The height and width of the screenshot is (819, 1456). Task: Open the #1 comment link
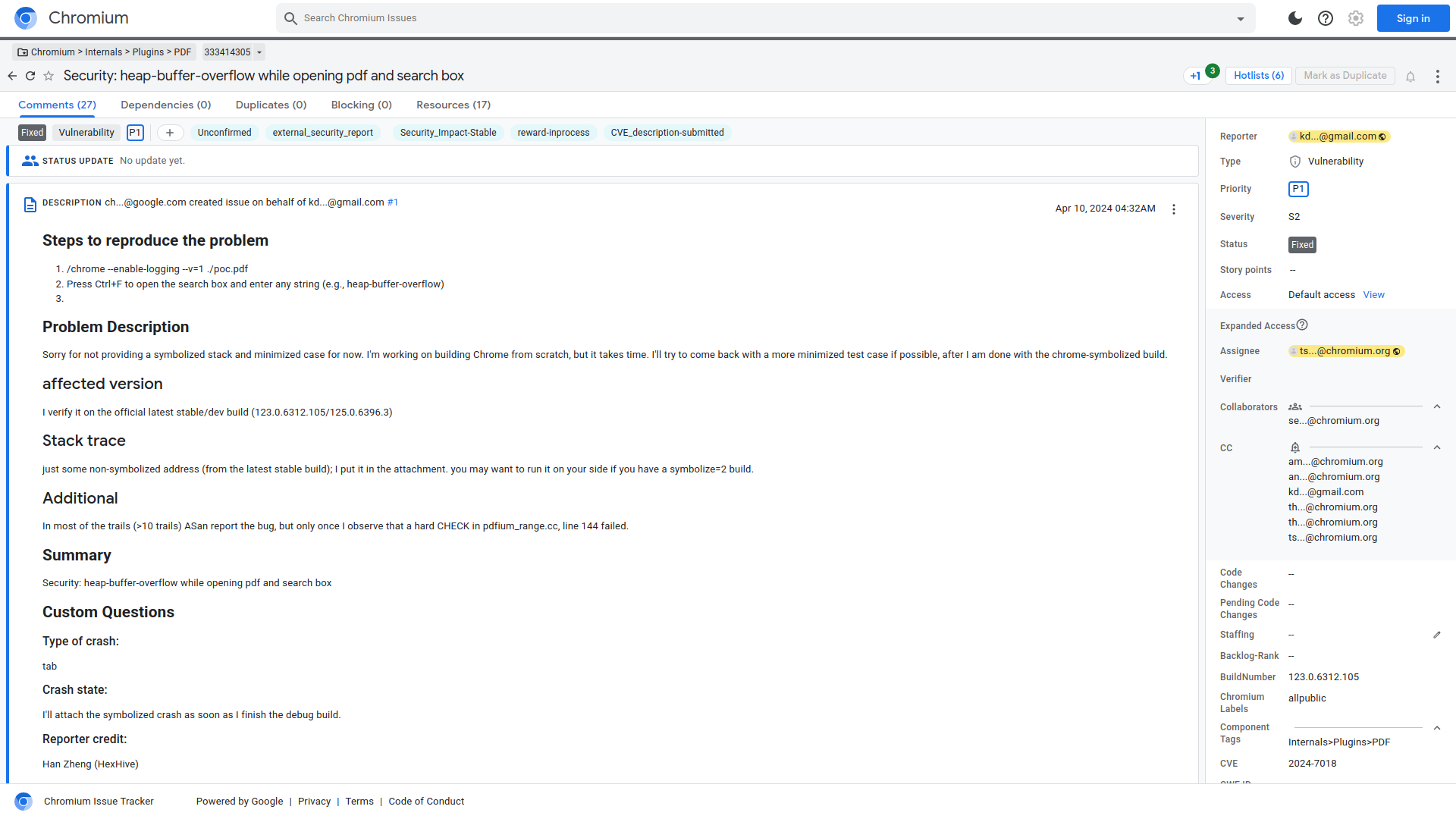393,202
